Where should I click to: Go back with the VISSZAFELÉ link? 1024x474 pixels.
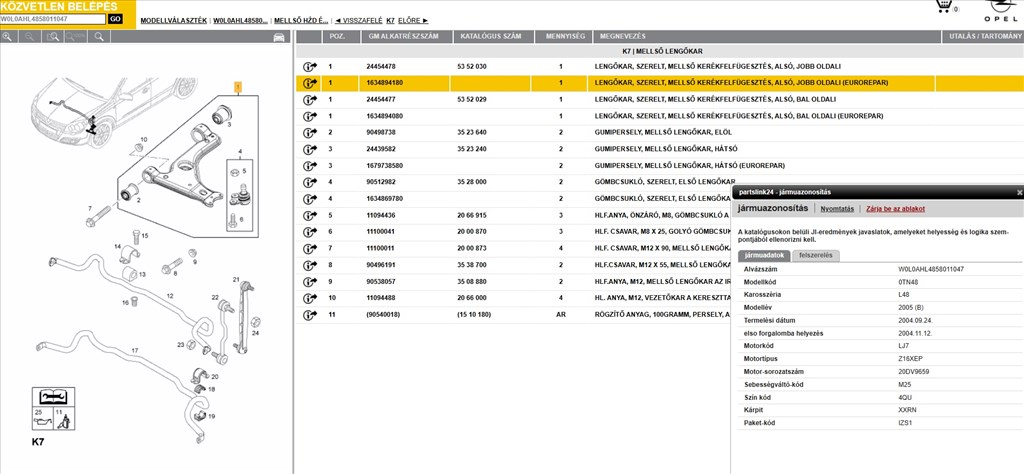pyautogui.click(x=358, y=20)
